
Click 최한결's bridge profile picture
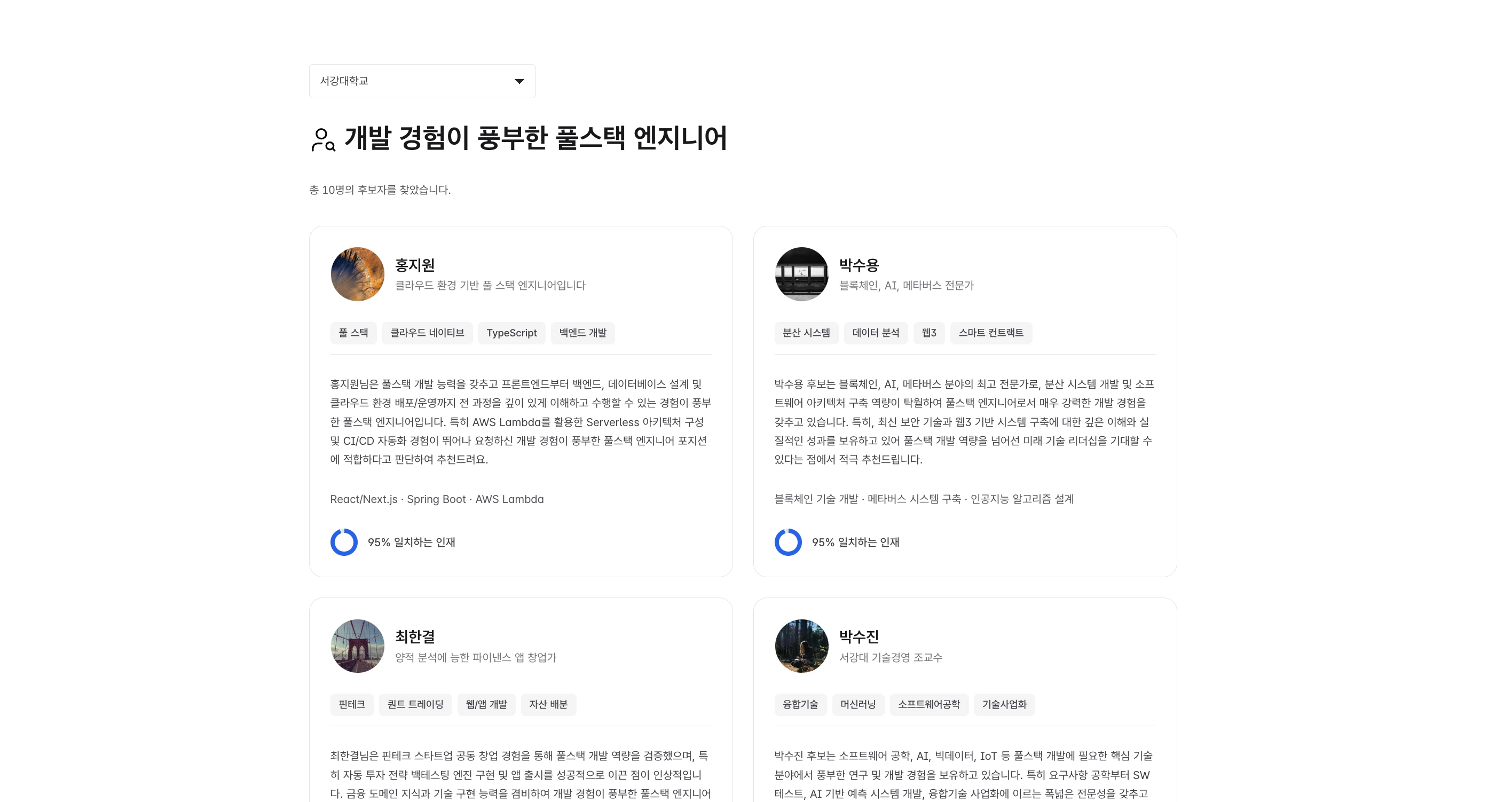click(358, 646)
